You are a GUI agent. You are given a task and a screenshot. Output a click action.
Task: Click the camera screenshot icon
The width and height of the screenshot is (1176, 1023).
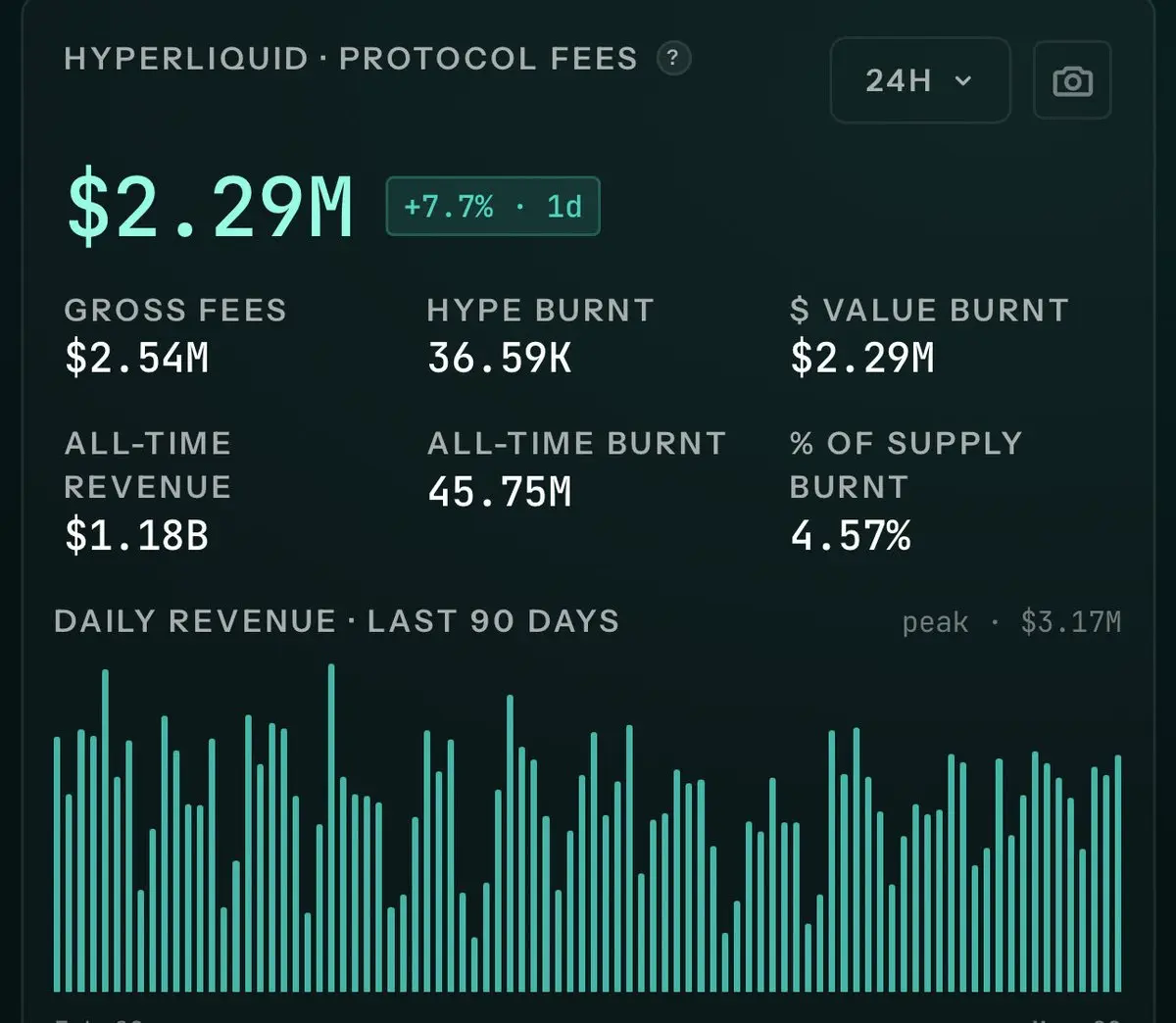click(1072, 80)
